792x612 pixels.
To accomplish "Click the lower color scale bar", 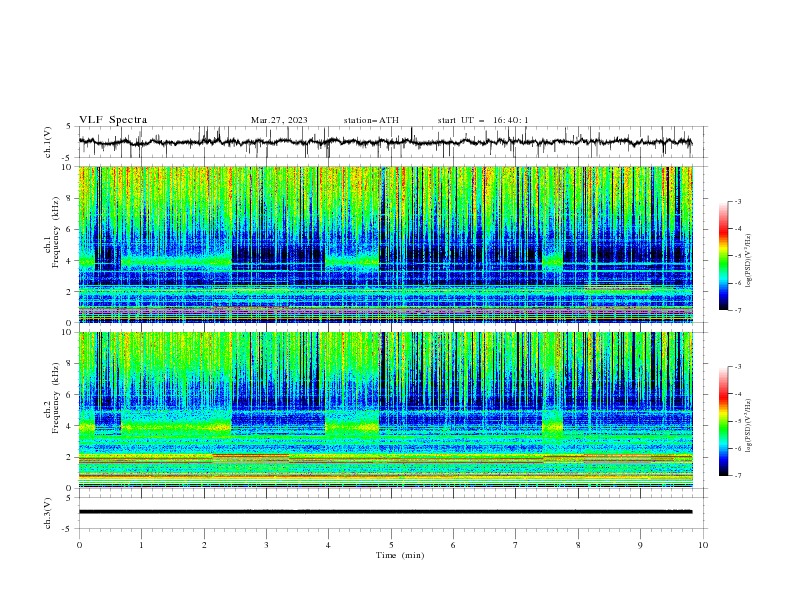I will click(x=724, y=421).
